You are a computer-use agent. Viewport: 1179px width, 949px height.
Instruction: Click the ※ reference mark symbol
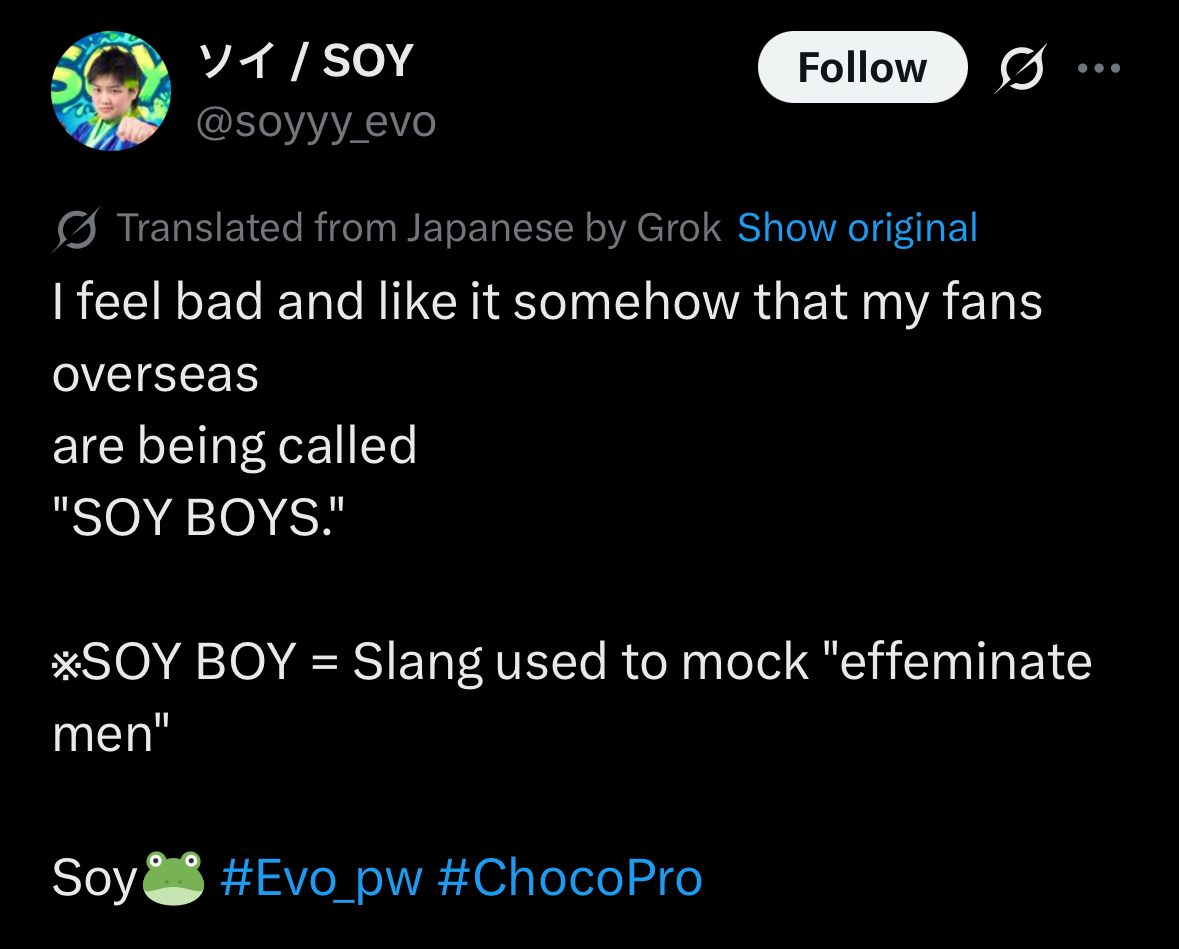[66, 664]
